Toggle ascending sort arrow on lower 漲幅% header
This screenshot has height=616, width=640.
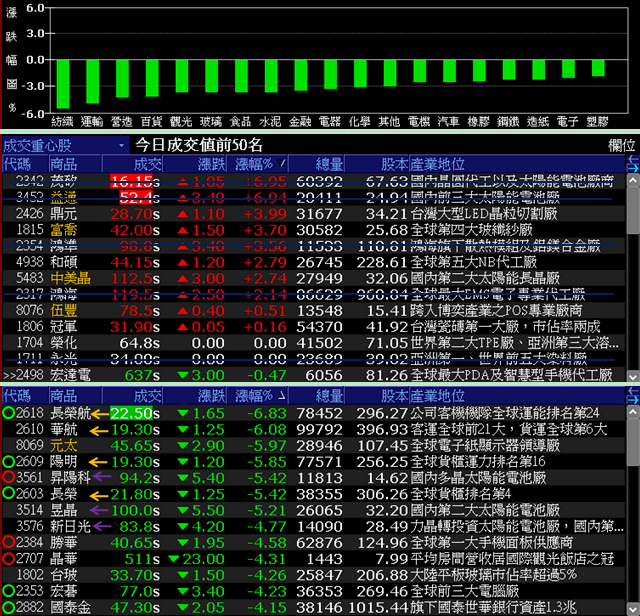[281, 395]
